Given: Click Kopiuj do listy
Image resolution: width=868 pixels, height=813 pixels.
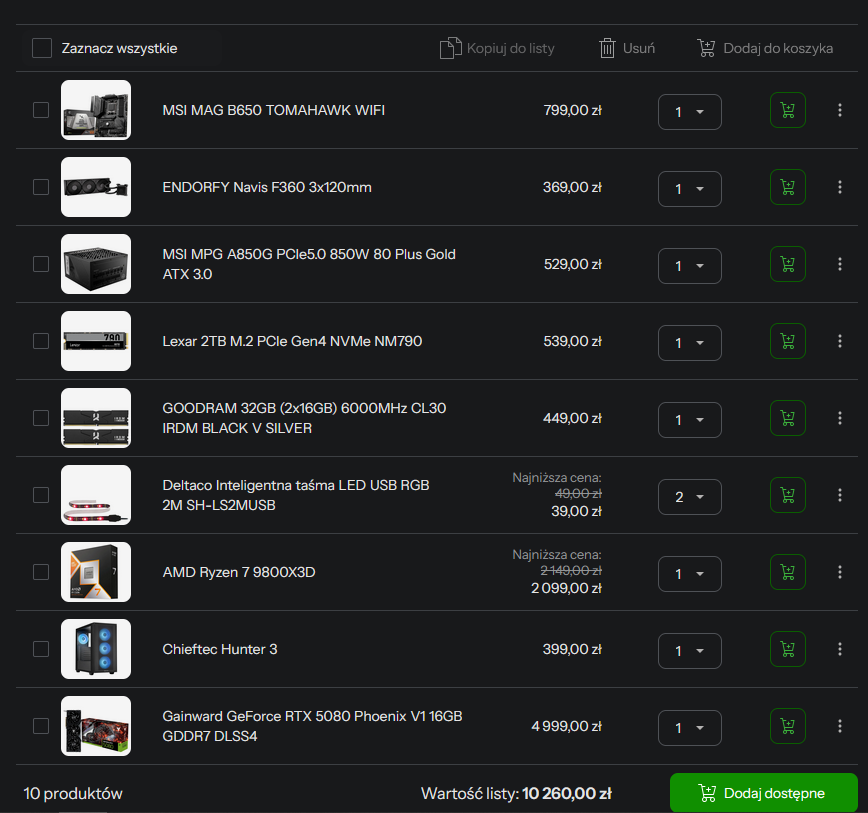Looking at the screenshot, I should point(497,48).
